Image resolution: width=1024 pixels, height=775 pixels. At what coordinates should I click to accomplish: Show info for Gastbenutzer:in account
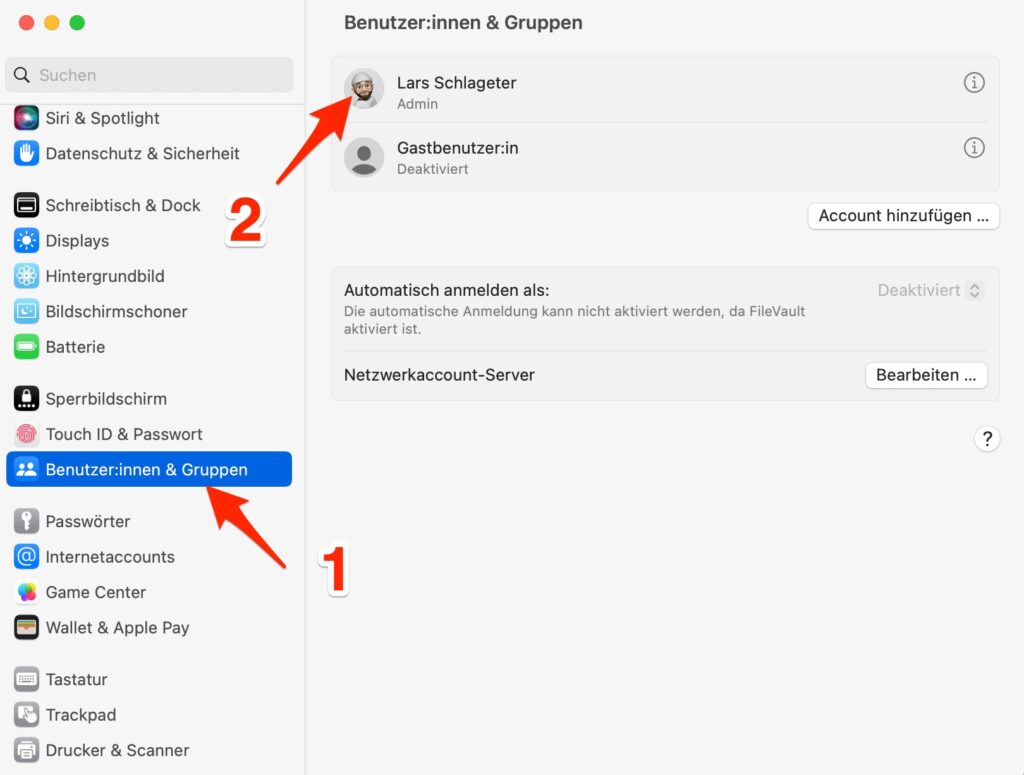pyautogui.click(x=974, y=148)
